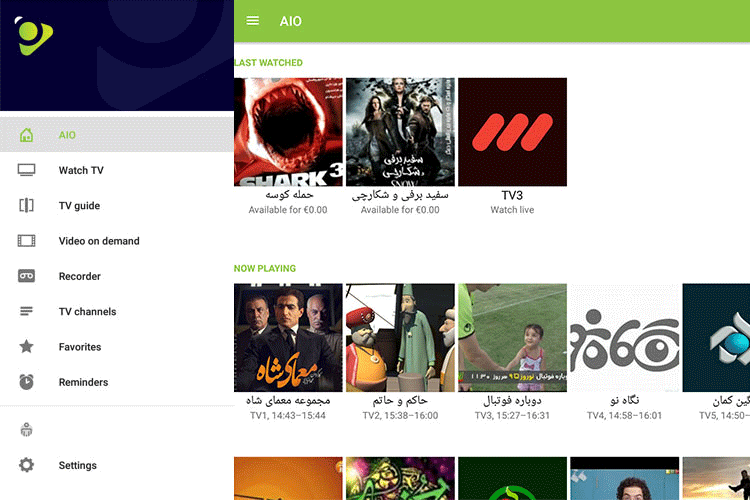
Task: Open Reminders section
Action: (x=117, y=382)
